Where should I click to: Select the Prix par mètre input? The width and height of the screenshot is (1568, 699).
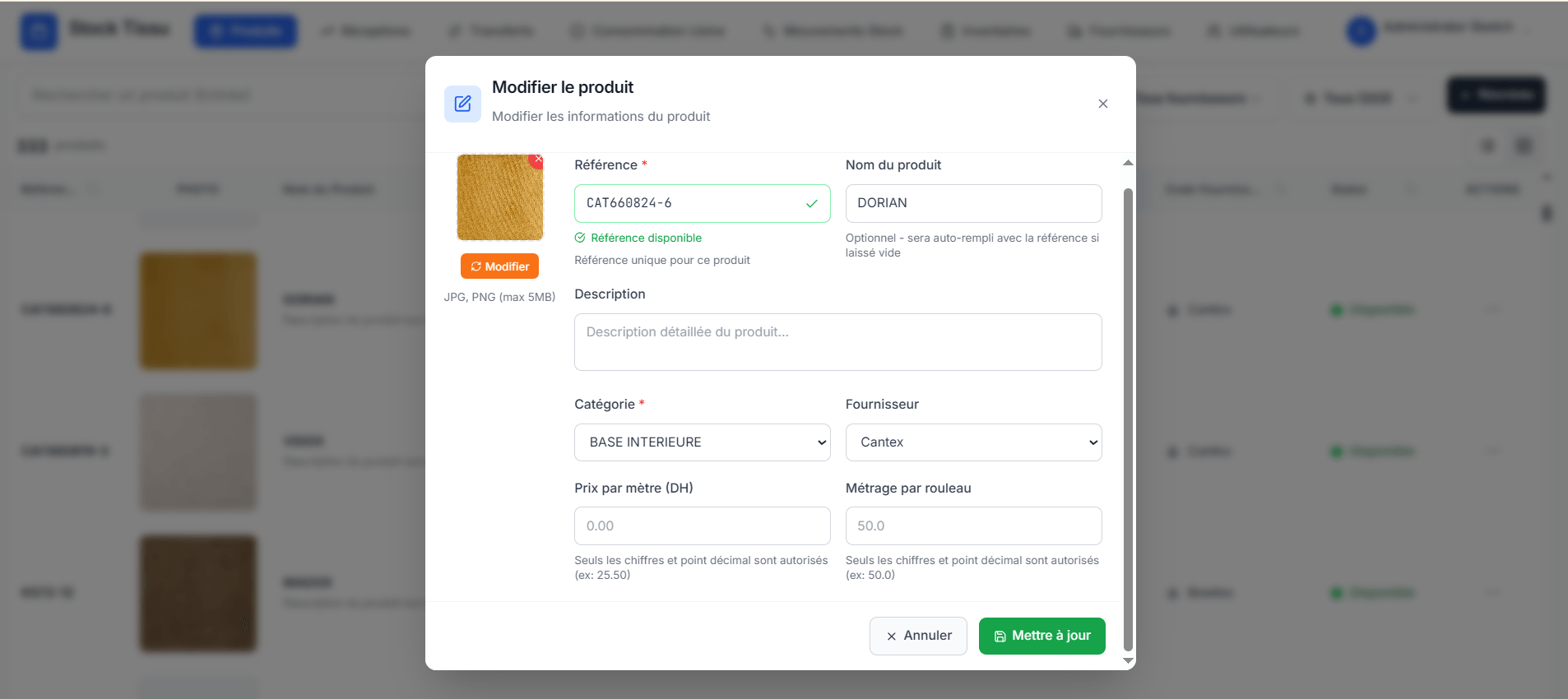[702, 526]
